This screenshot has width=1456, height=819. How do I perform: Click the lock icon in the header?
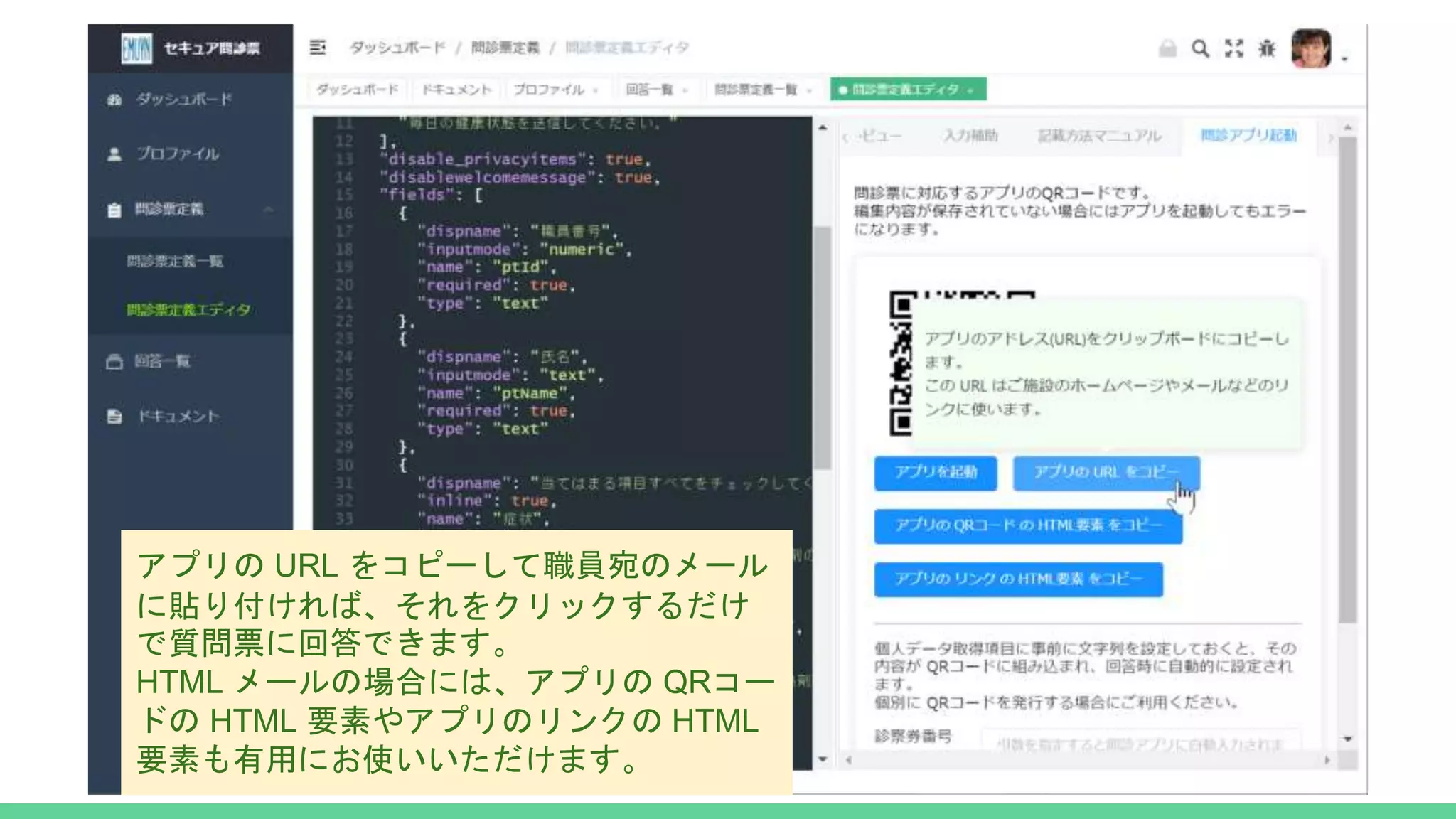pyautogui.click(x=1167, y=48)
